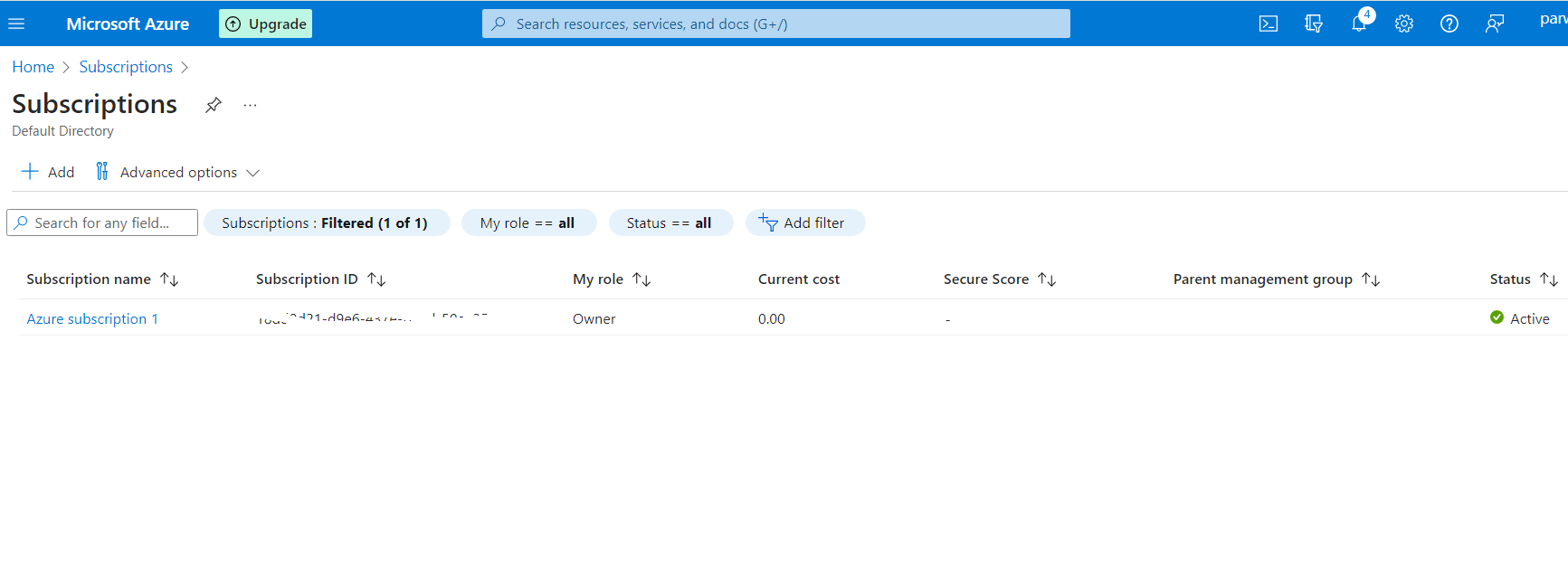
Task: Go to Home breadcrumb
Action: click(x=33, y=67)
